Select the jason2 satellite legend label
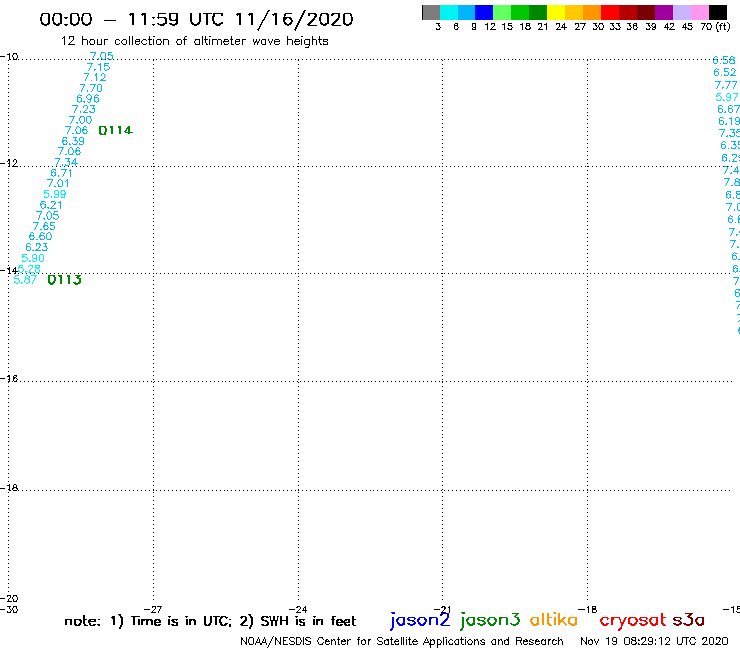The image size is (740, 650). pos(420,620)
